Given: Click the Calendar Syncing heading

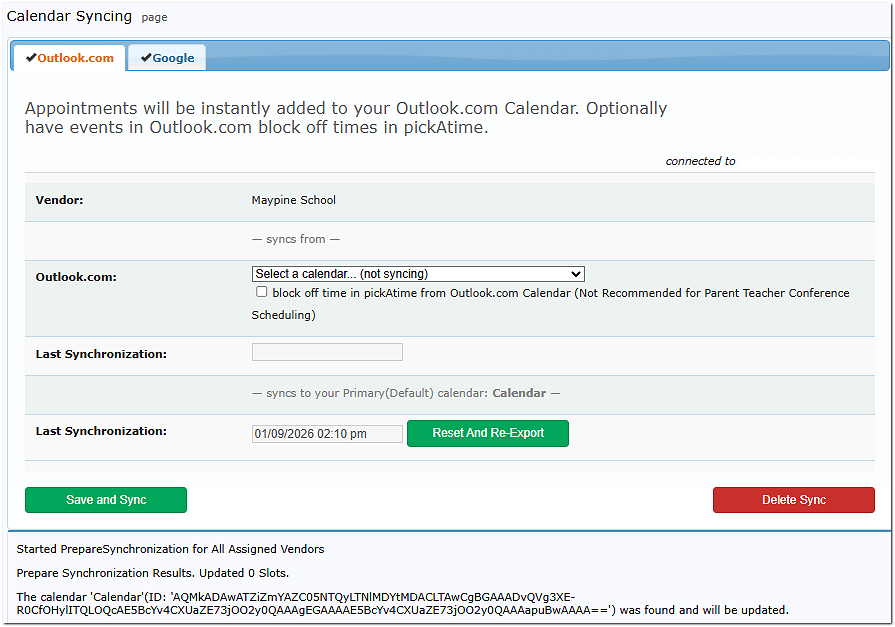Looking at the screenshot, I should coord(69,16).
